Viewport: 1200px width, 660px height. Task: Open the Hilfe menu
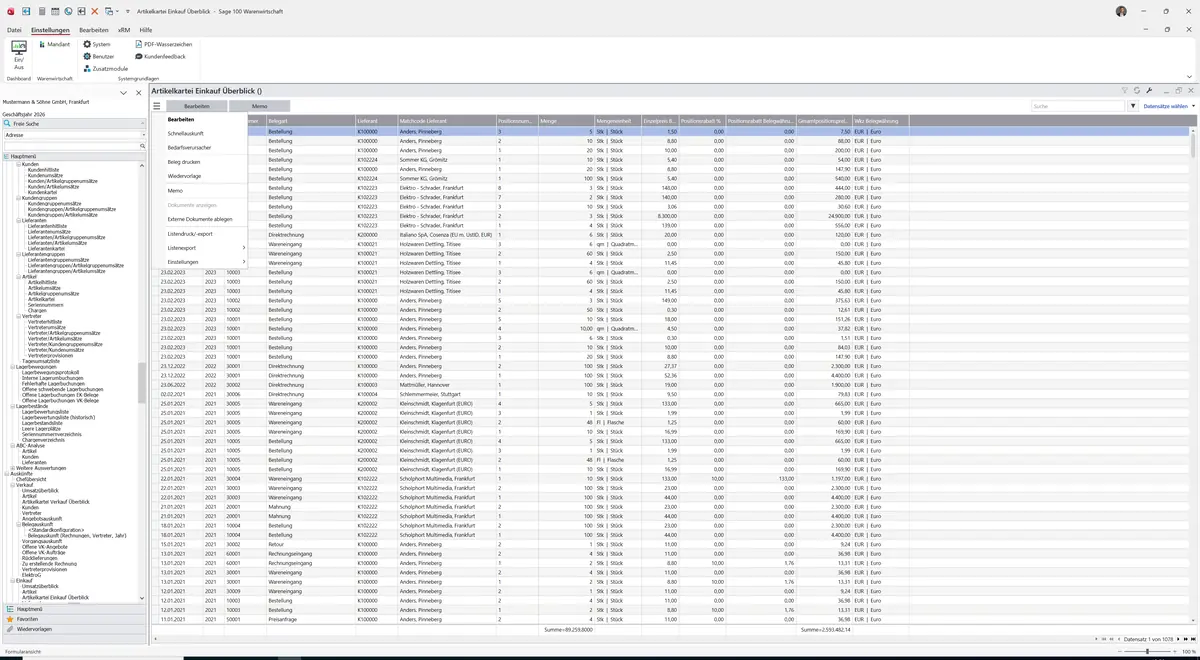(x=146, y=30)
